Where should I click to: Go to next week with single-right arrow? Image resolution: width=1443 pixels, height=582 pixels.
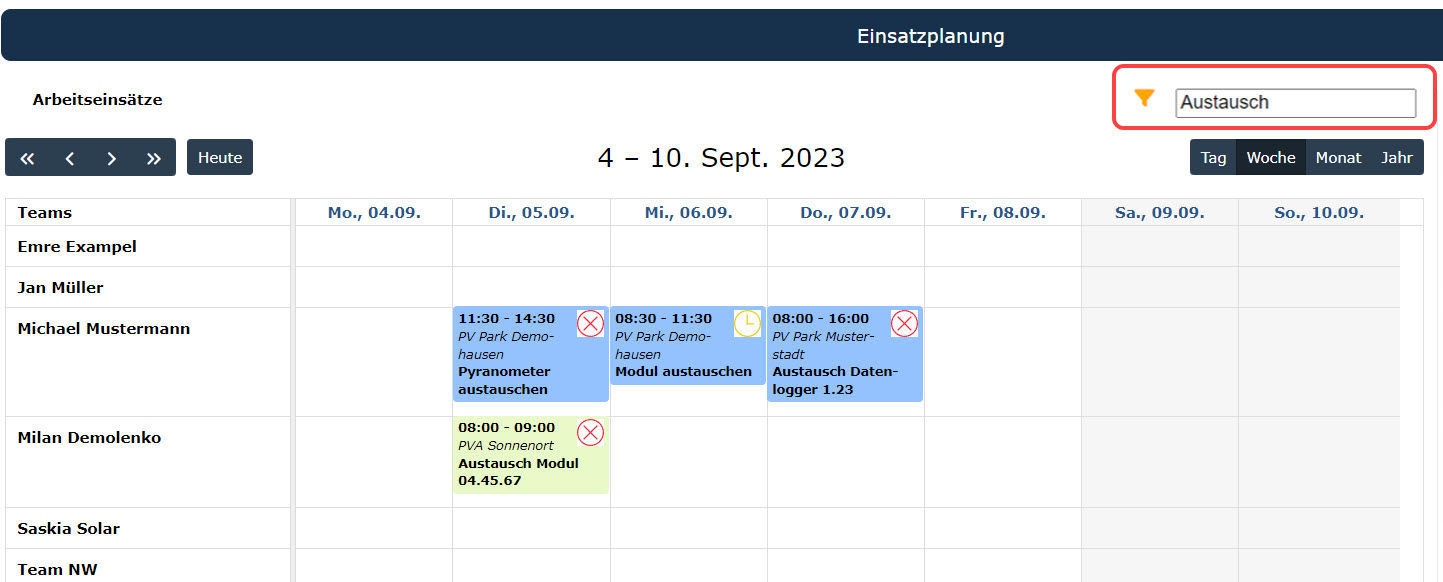pyautogui.click(x=112, y=158)
